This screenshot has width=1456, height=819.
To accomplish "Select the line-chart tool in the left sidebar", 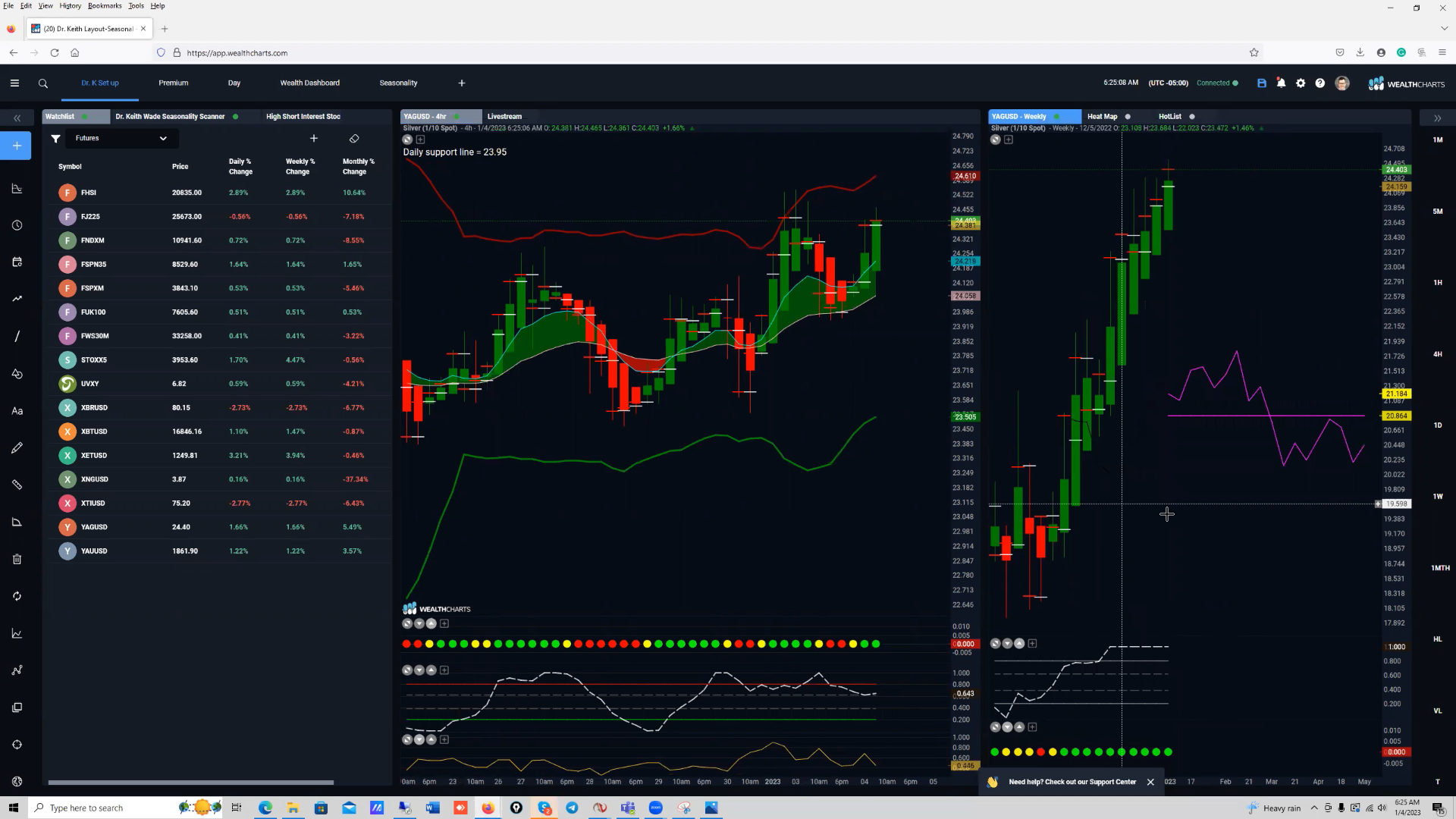I will [17, 189].
